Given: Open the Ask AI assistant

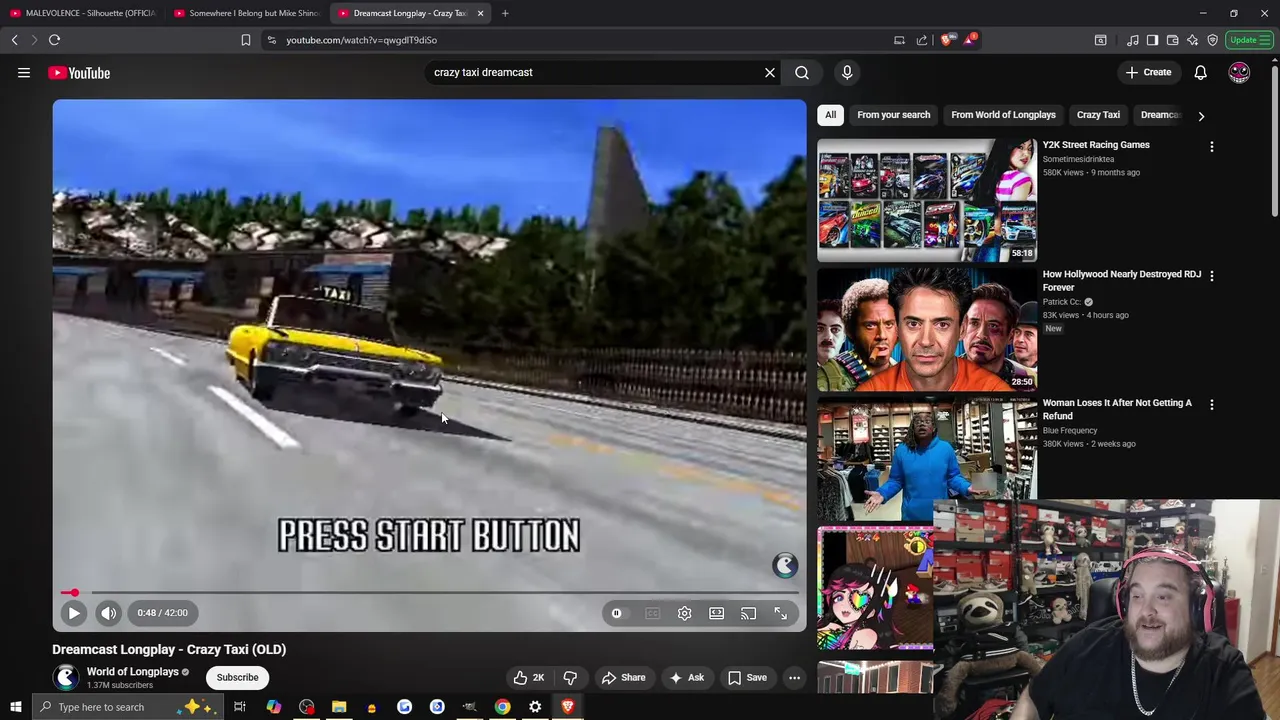Looking at the screenshot, I should pos(686,678).
